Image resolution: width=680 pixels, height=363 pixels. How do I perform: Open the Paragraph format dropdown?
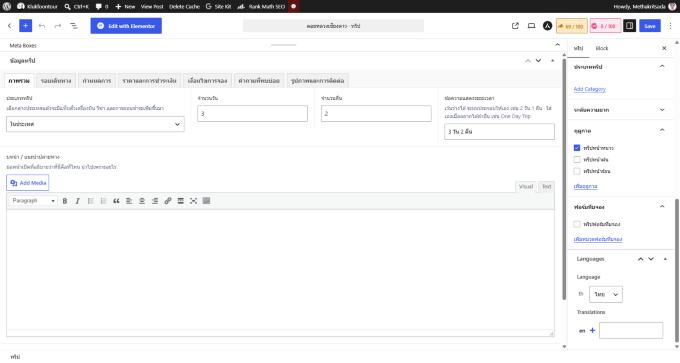click(x=33, y=201)
